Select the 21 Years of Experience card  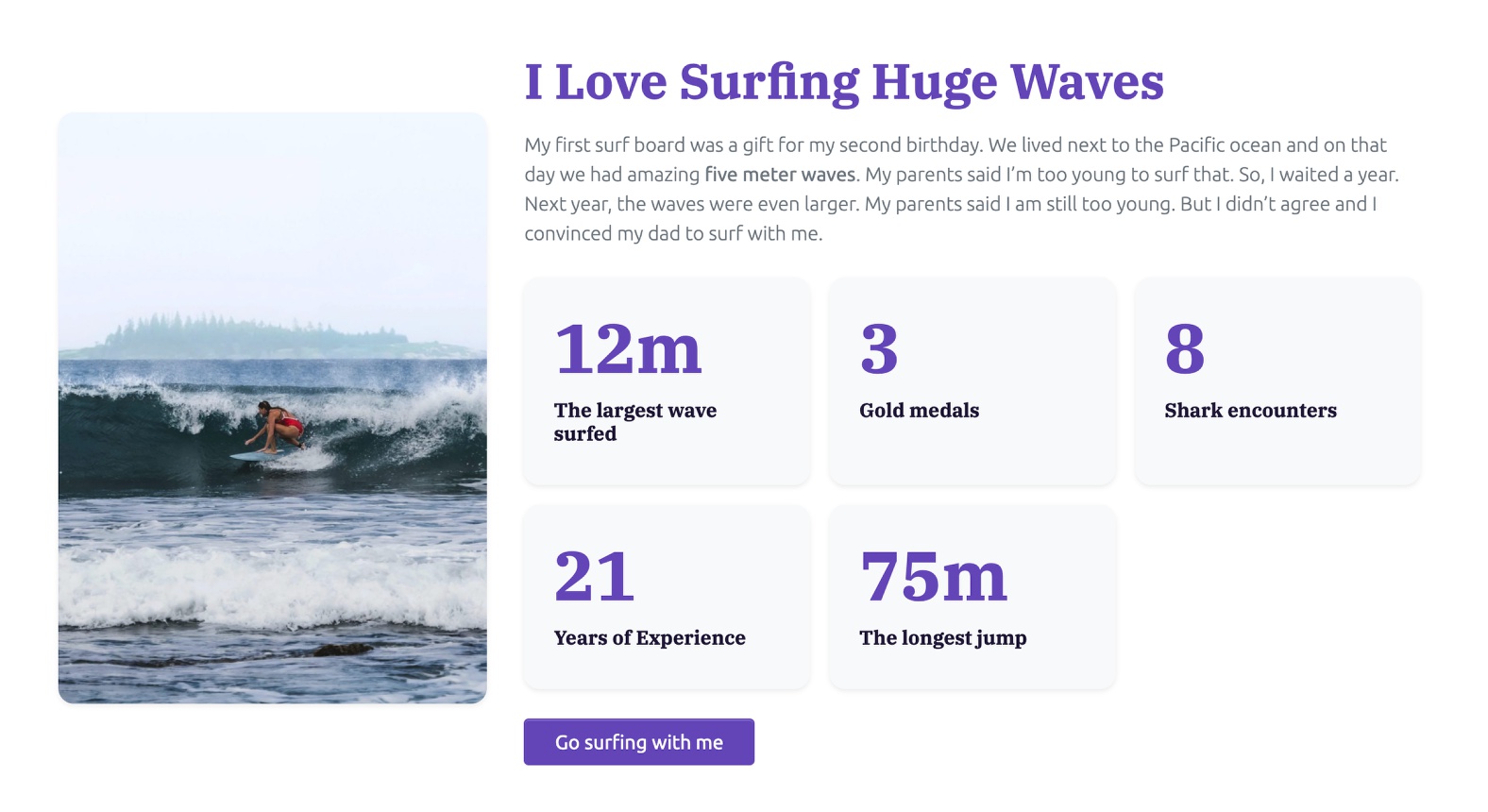tap(667, 597)
